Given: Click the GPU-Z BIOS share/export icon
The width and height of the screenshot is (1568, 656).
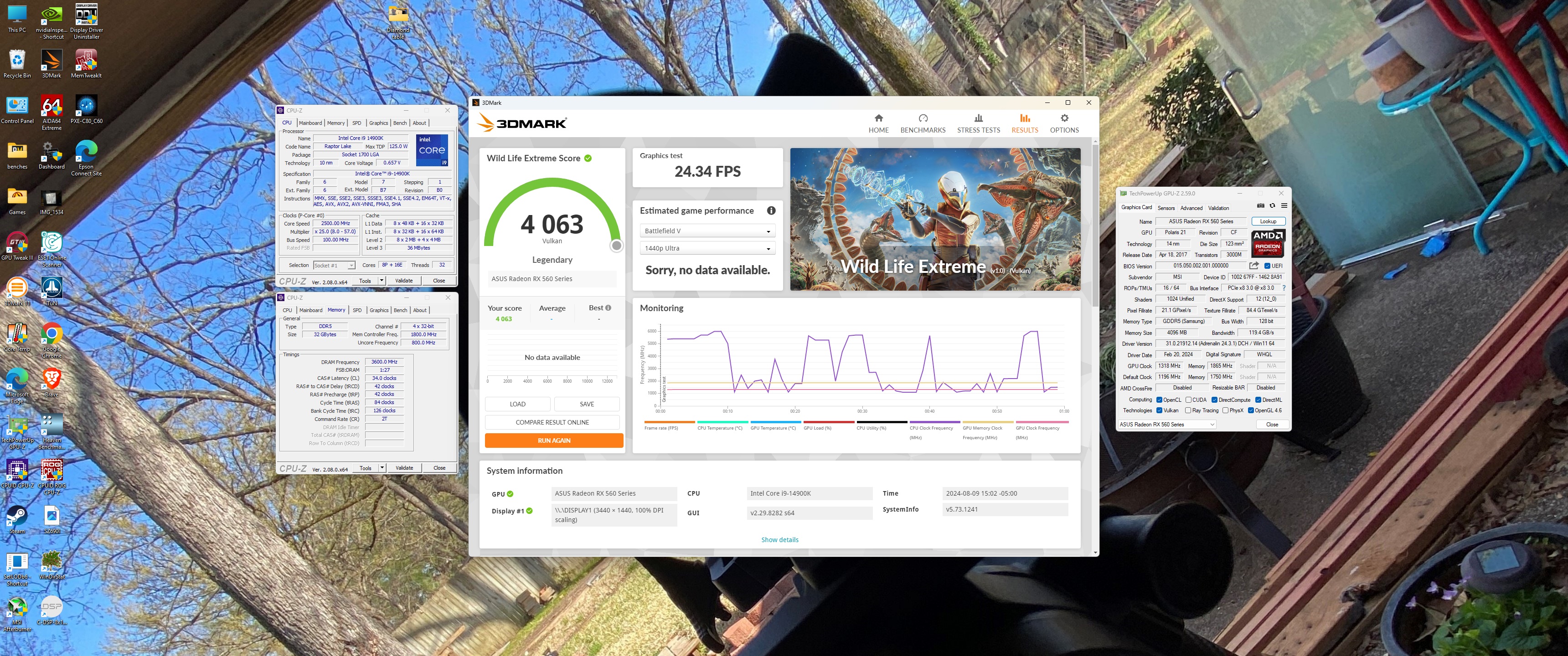Looking at the screenshot, I should coord(1254,266).
